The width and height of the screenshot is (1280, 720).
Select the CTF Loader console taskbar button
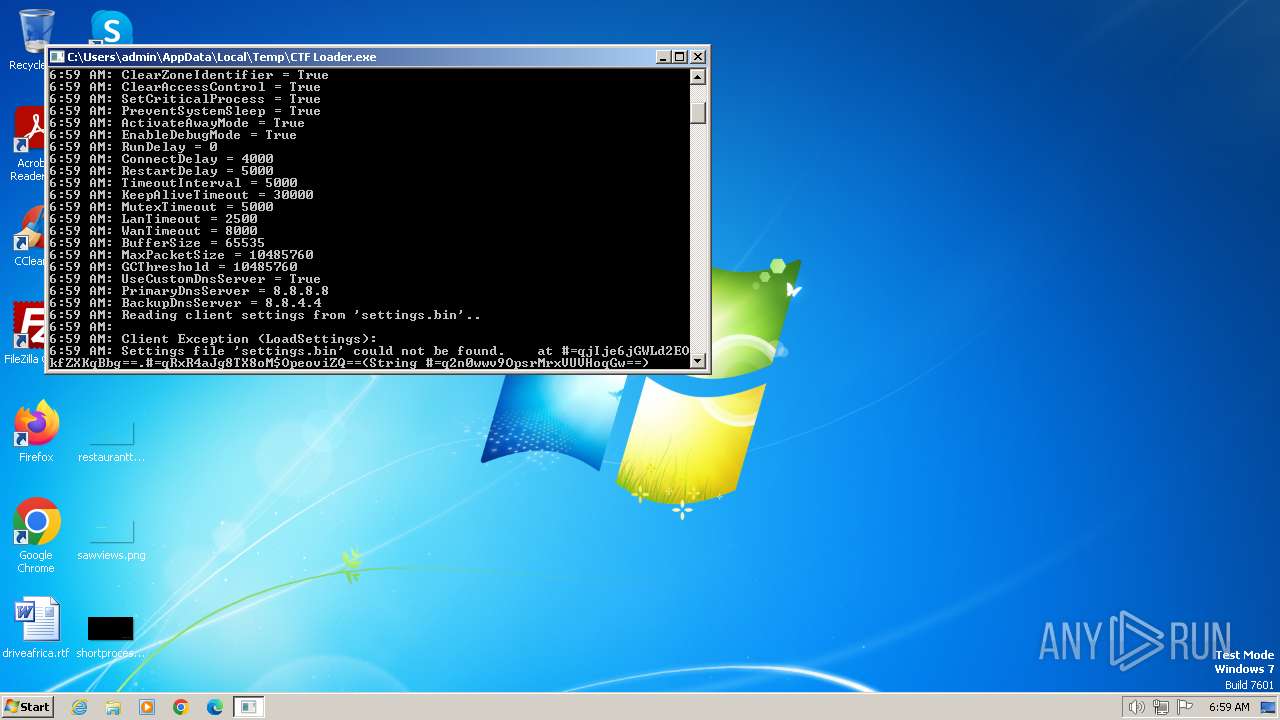pyautogui.click(x=249, y=707)
